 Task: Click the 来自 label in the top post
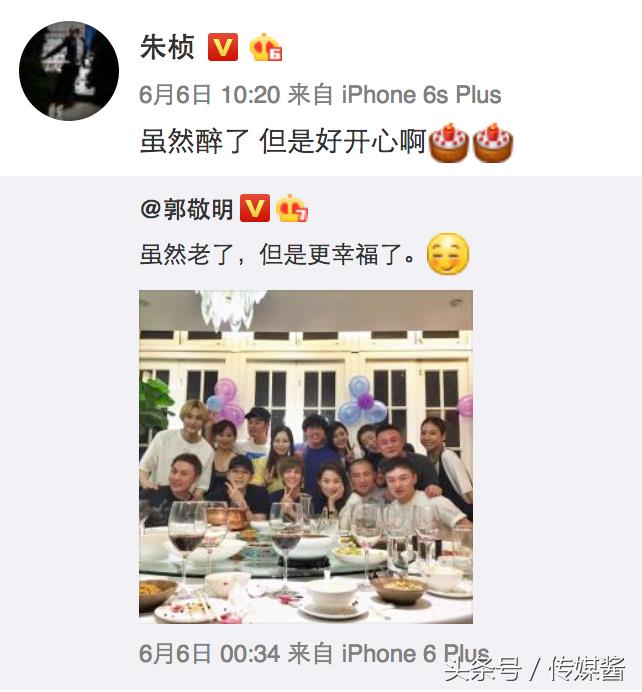coord(310,95)
